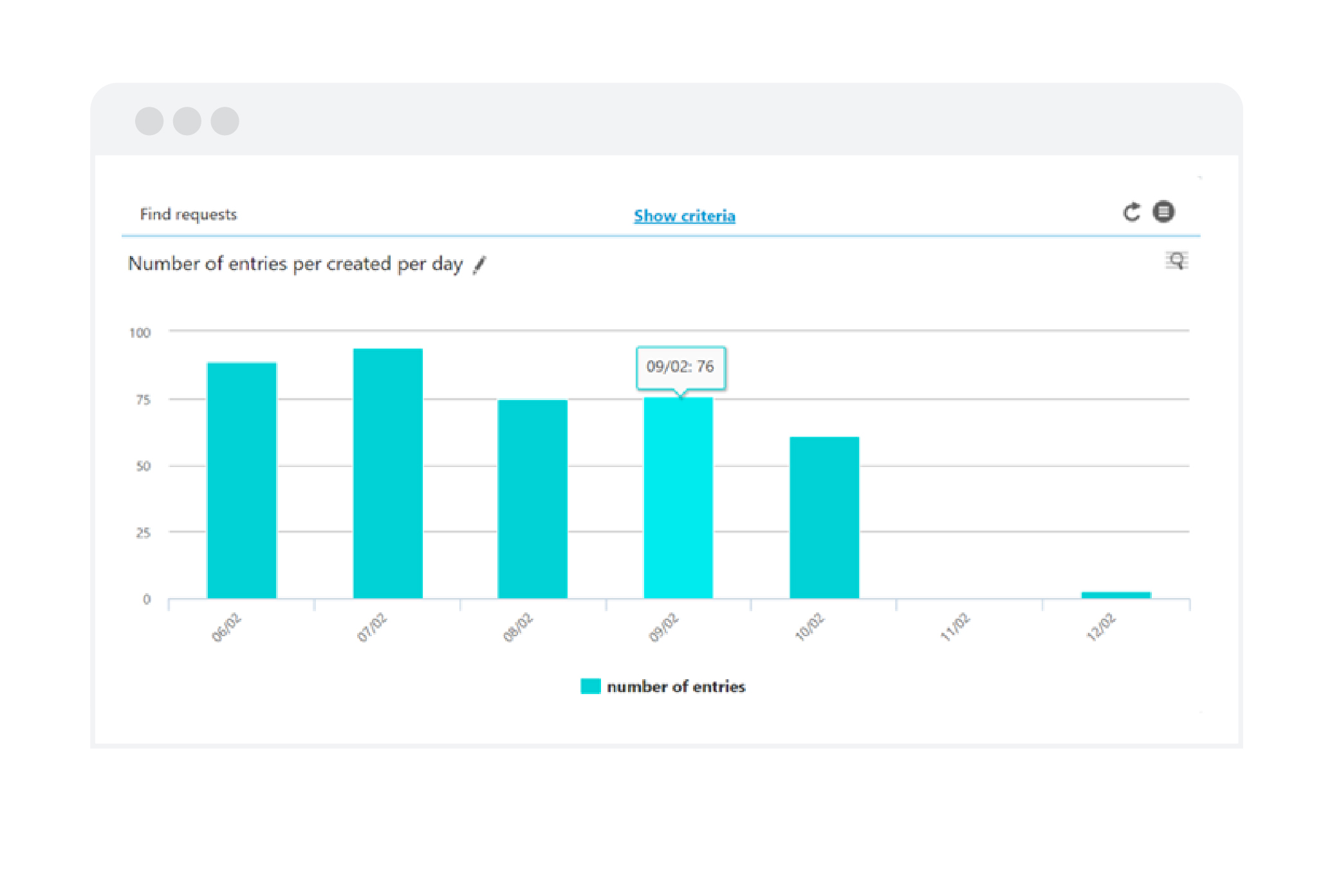The image size is (1332, 896).
Task: Click the 10/02 axis label
Action: 809,627
